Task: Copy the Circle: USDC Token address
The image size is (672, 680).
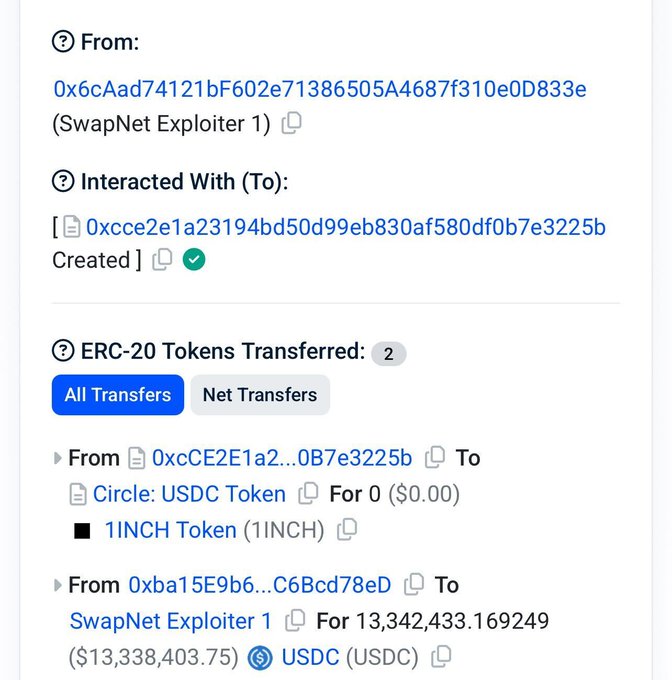Action: (x=309, y=494)
